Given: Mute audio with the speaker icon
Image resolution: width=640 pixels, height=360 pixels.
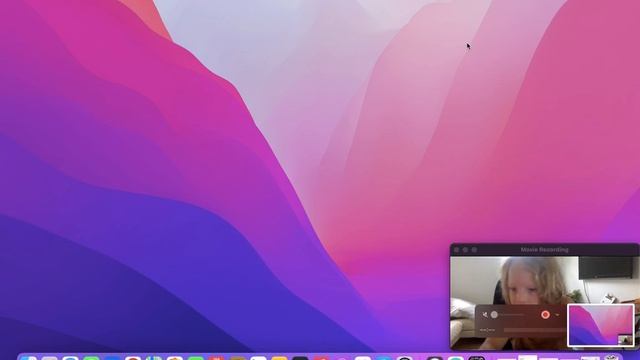Looking at the screenshot, I should tap(484, 315).
